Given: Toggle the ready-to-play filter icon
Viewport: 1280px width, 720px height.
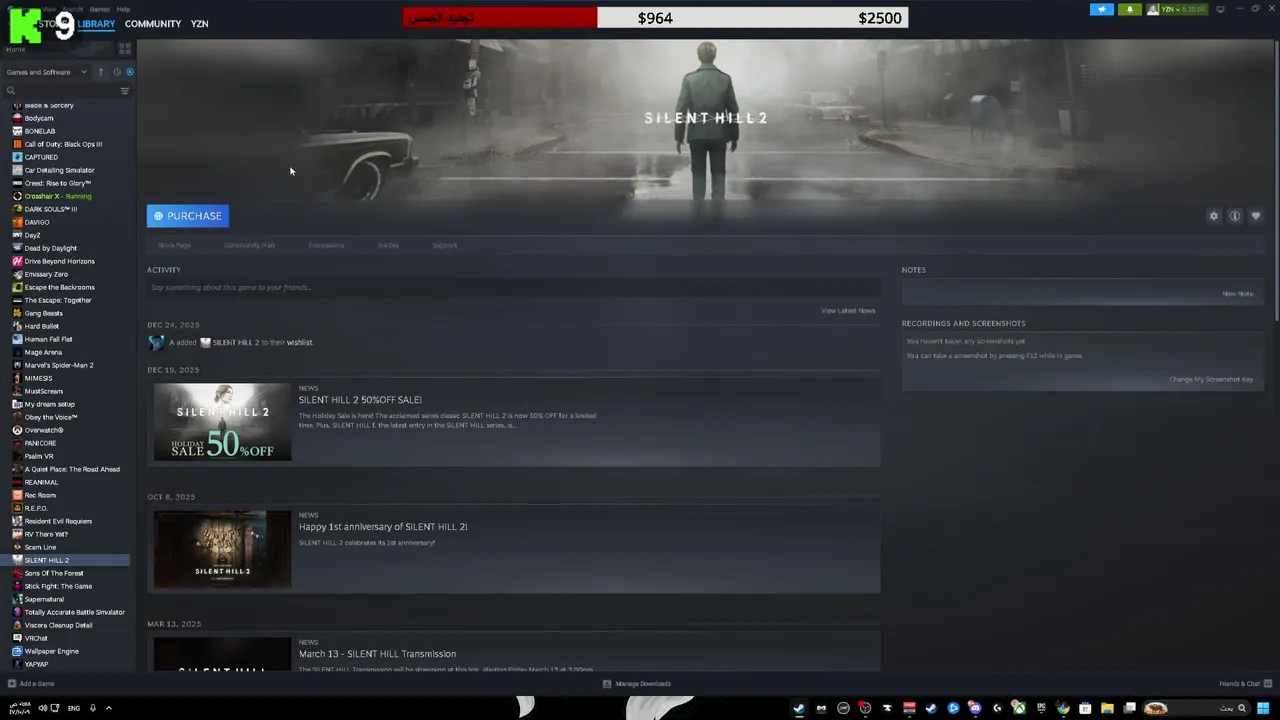Looking at the screenshot, I should pos(129,72).
